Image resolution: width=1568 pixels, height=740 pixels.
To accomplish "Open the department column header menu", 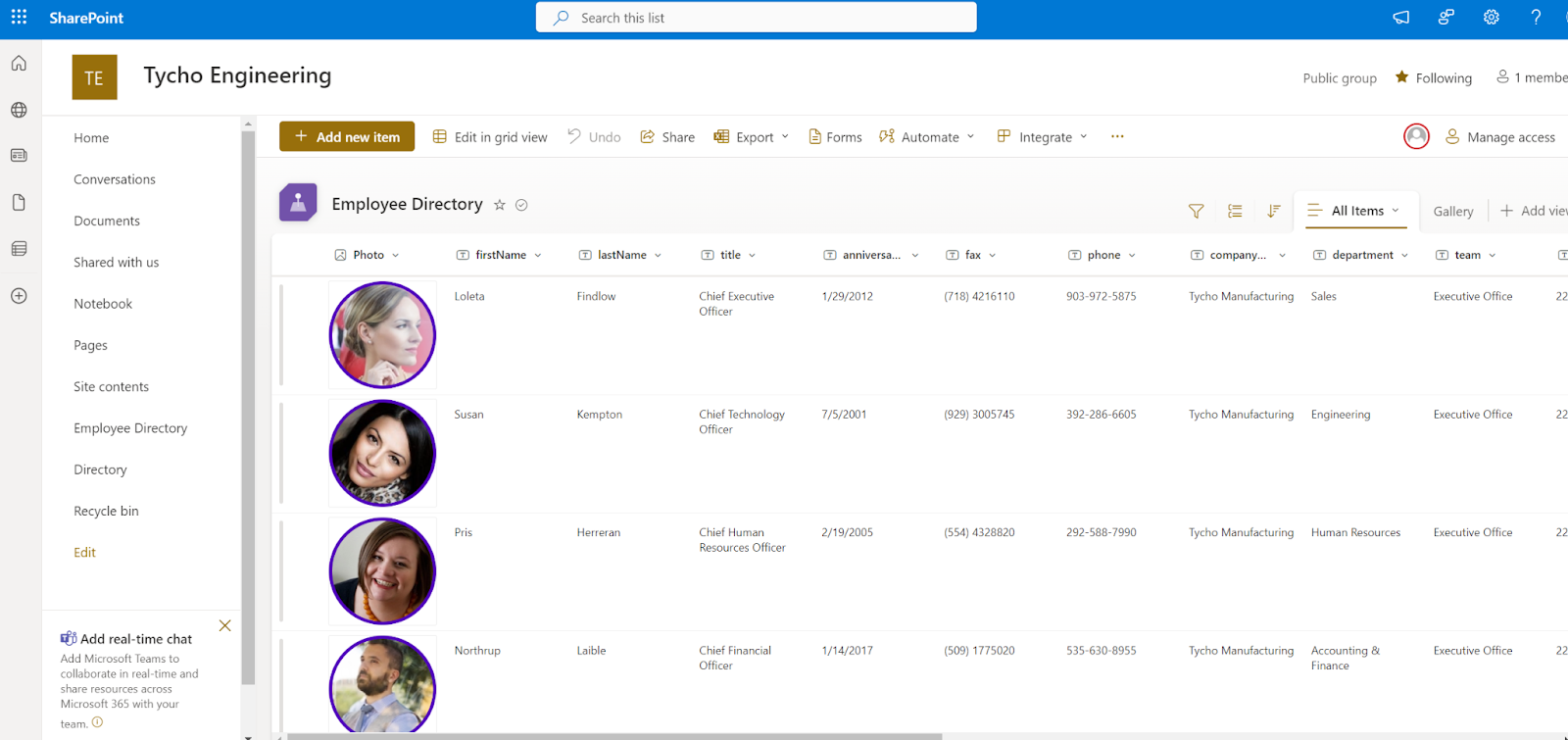I will [x=1361, y=255].
